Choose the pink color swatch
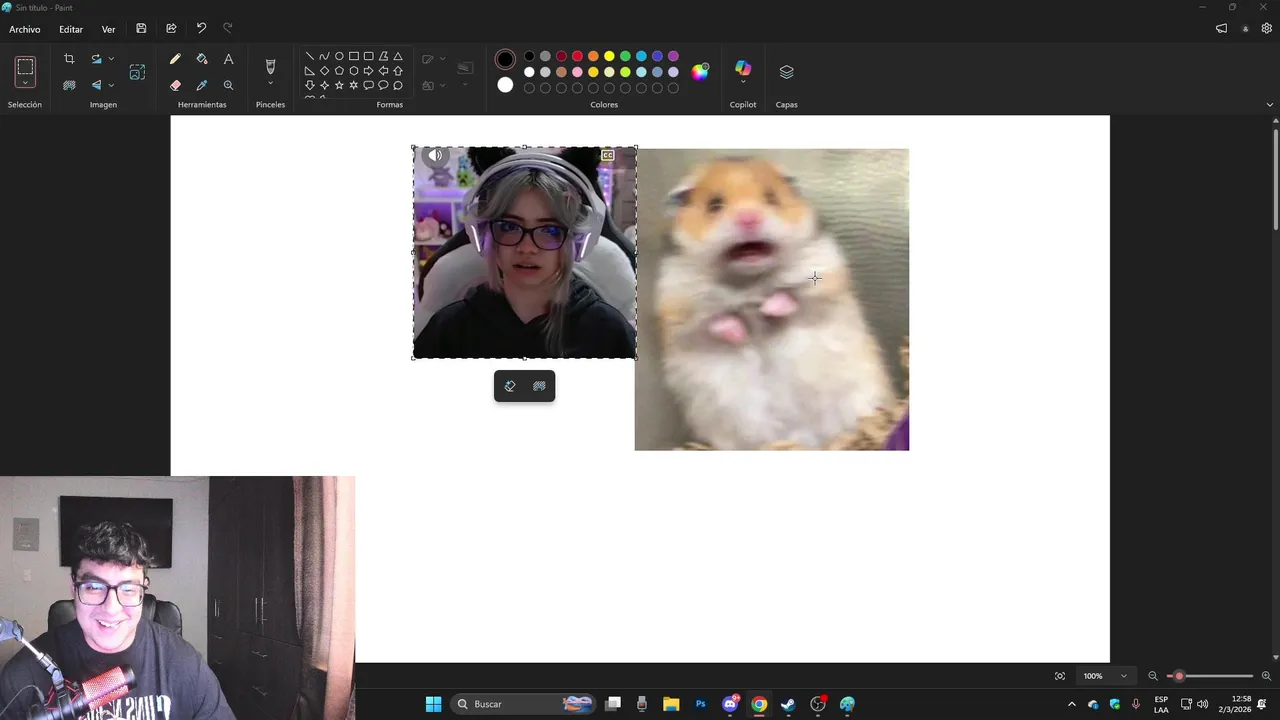 577,72
